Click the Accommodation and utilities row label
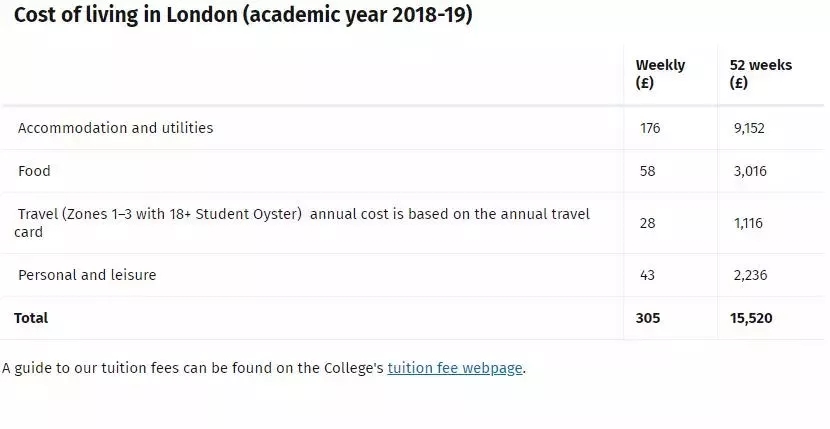Image resolution: width=830 pixels, height=429 pixels. [x=115, y=128]
